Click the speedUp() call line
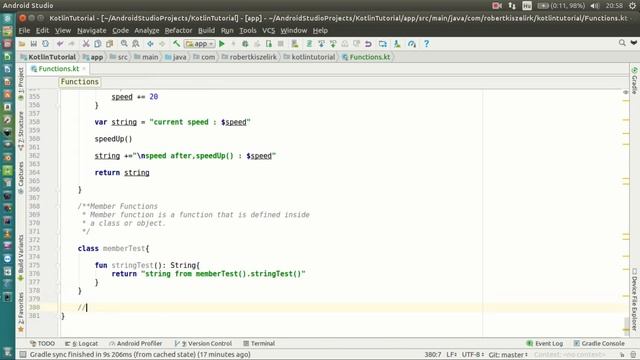This screenshot has height=360, width=640. coord(113,139)
